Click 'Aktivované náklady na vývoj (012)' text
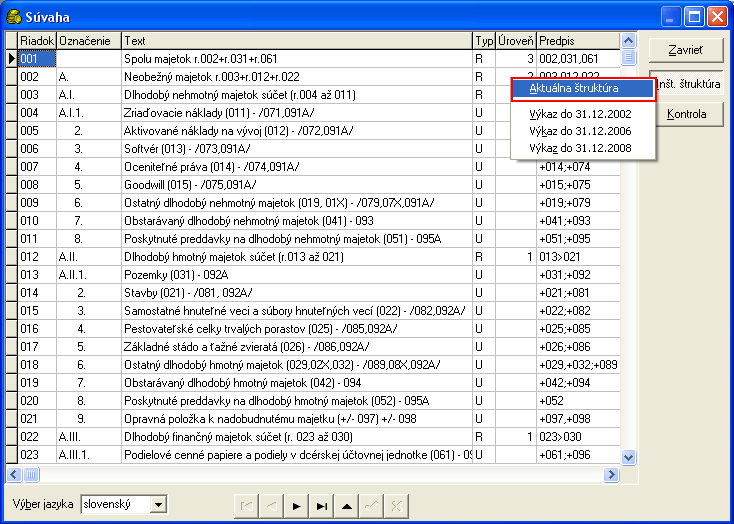The width and height of the screenshot is (734, 524). click(239, 131)
